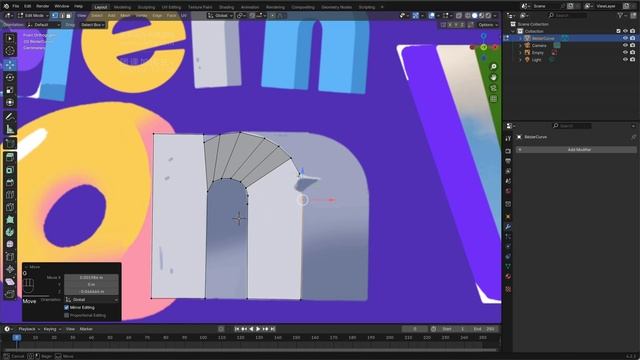The height and width of the screenshot is (360, 640).
Task: Hide Camera with its eye icon
Action: [x=625, y=45]
